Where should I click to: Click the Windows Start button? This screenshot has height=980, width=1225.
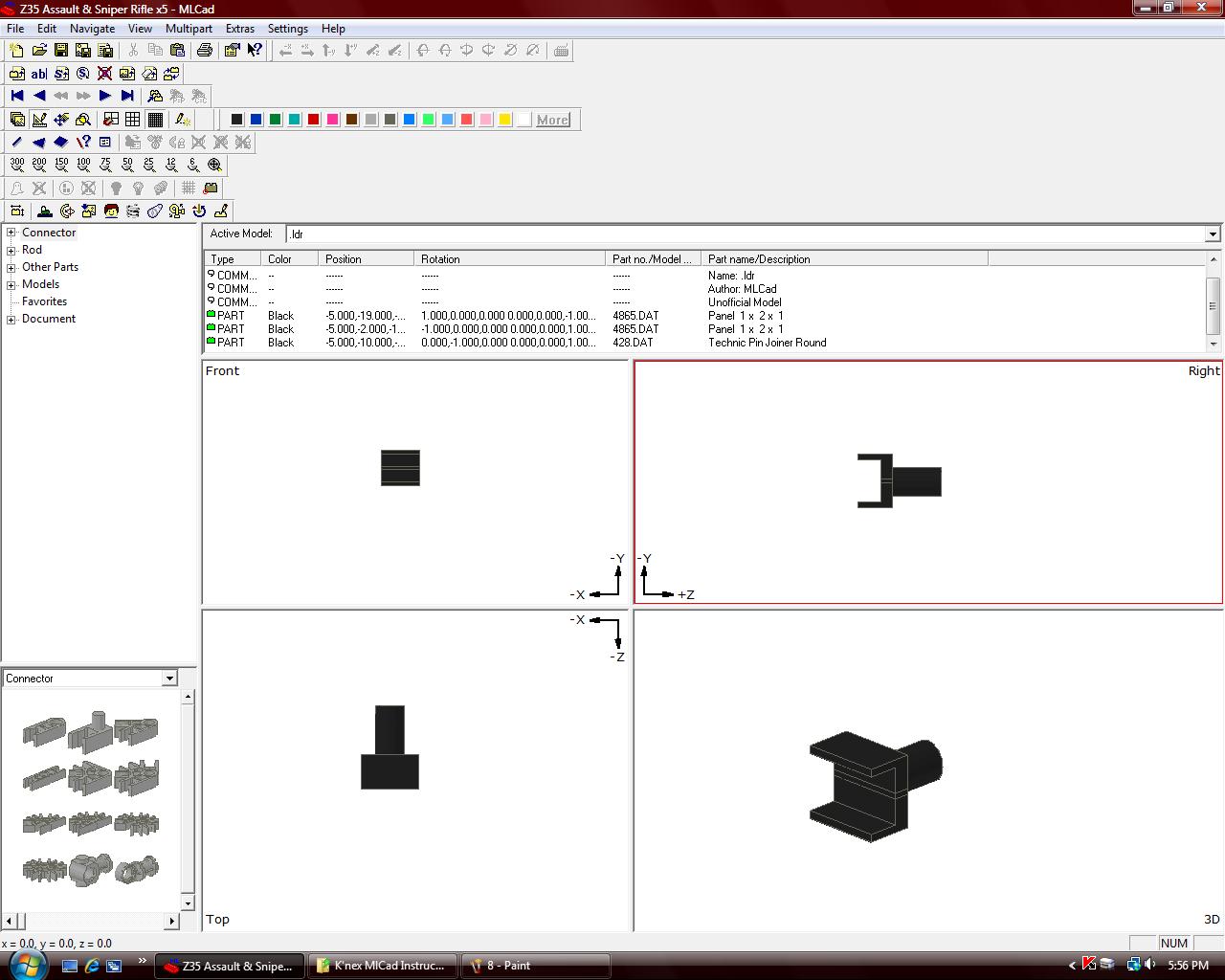[x=26, y=965]
